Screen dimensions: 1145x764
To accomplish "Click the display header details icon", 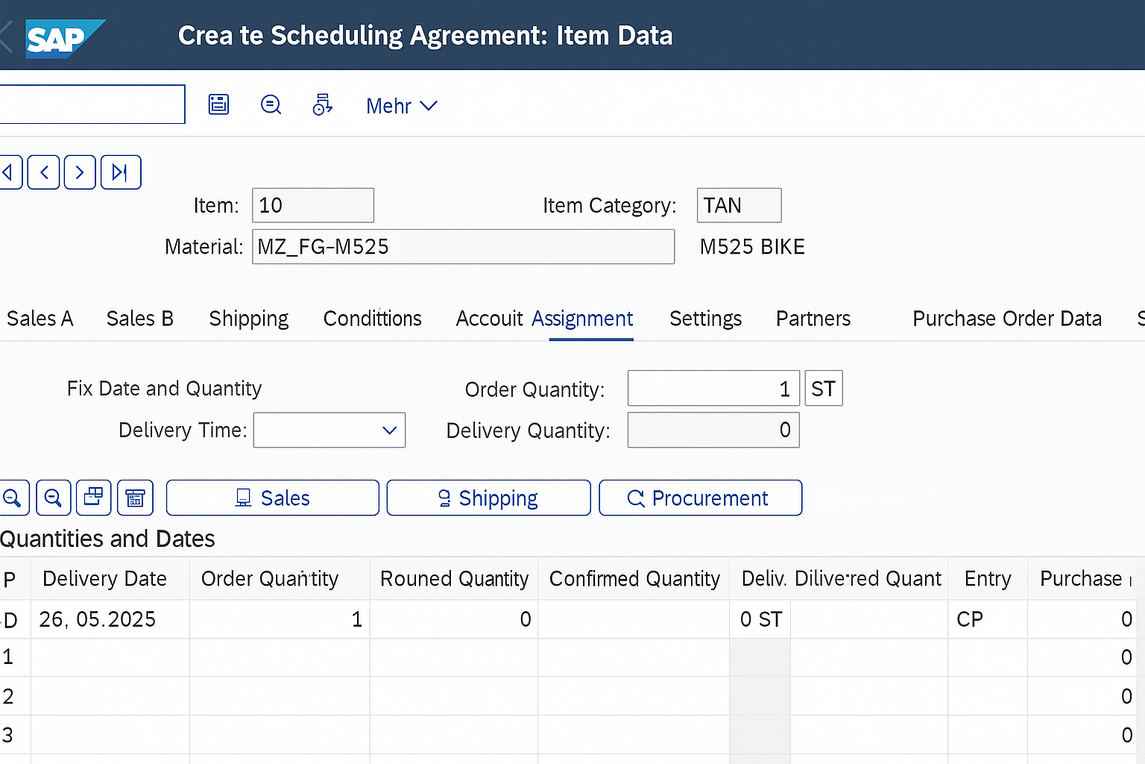I will point(271,104).
